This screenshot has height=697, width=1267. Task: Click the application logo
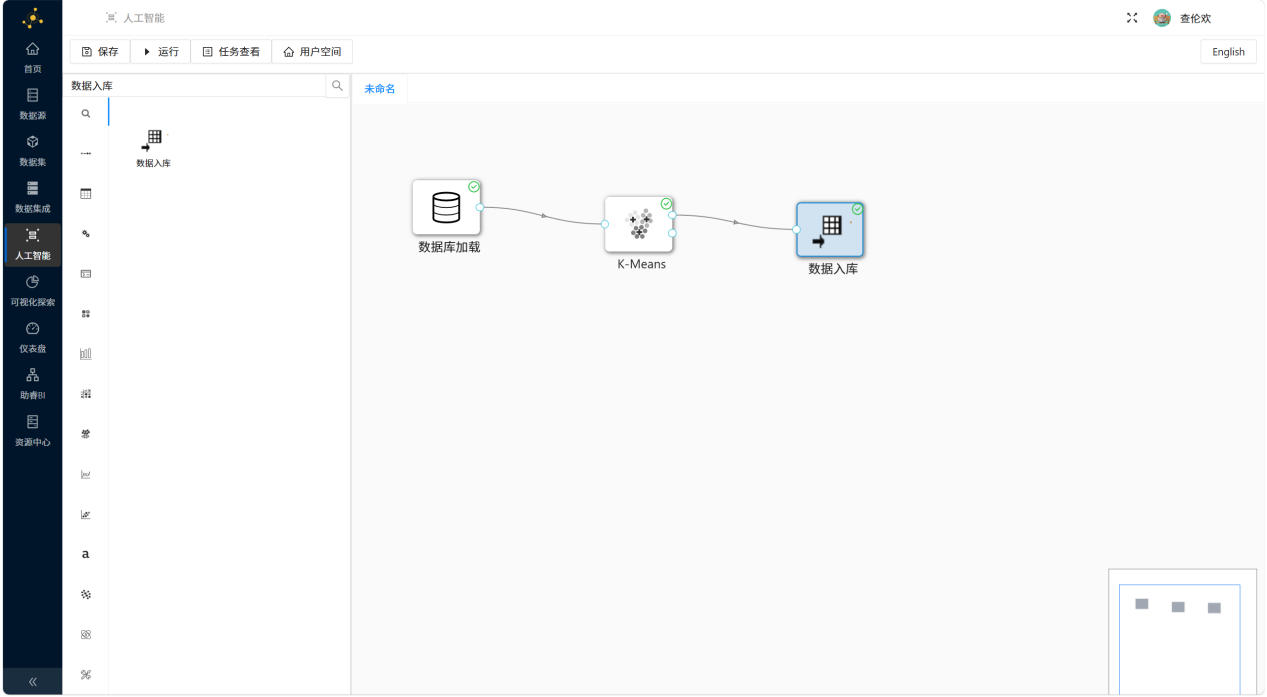[32, 17]
